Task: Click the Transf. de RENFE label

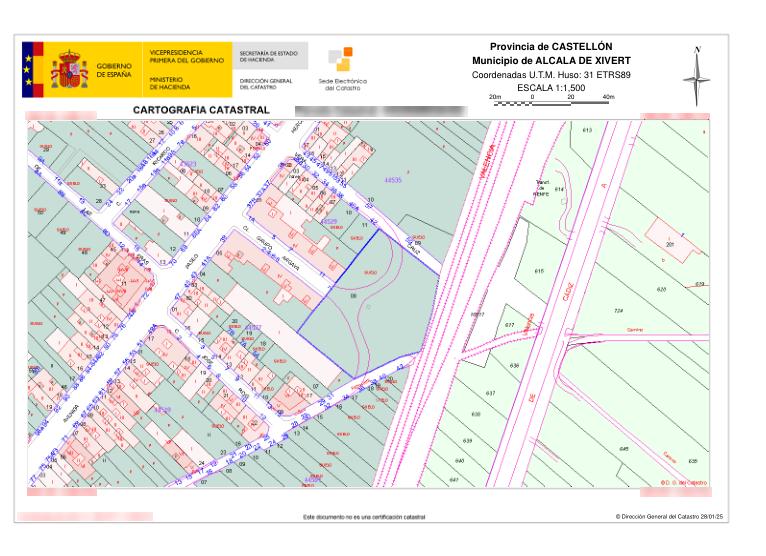Action: coord(540,188)
